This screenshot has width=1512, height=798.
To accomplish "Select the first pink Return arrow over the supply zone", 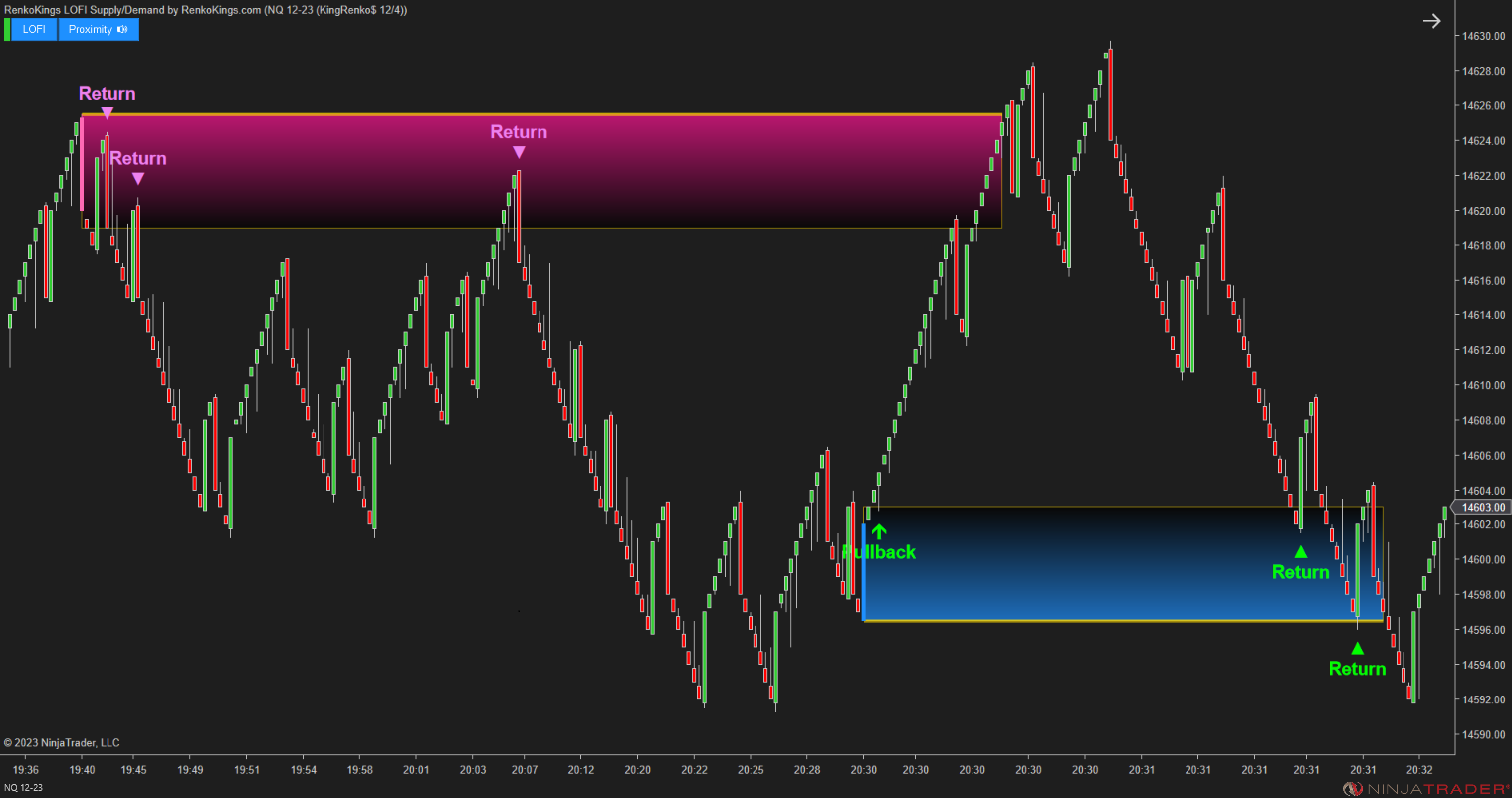I will (107, 111).
